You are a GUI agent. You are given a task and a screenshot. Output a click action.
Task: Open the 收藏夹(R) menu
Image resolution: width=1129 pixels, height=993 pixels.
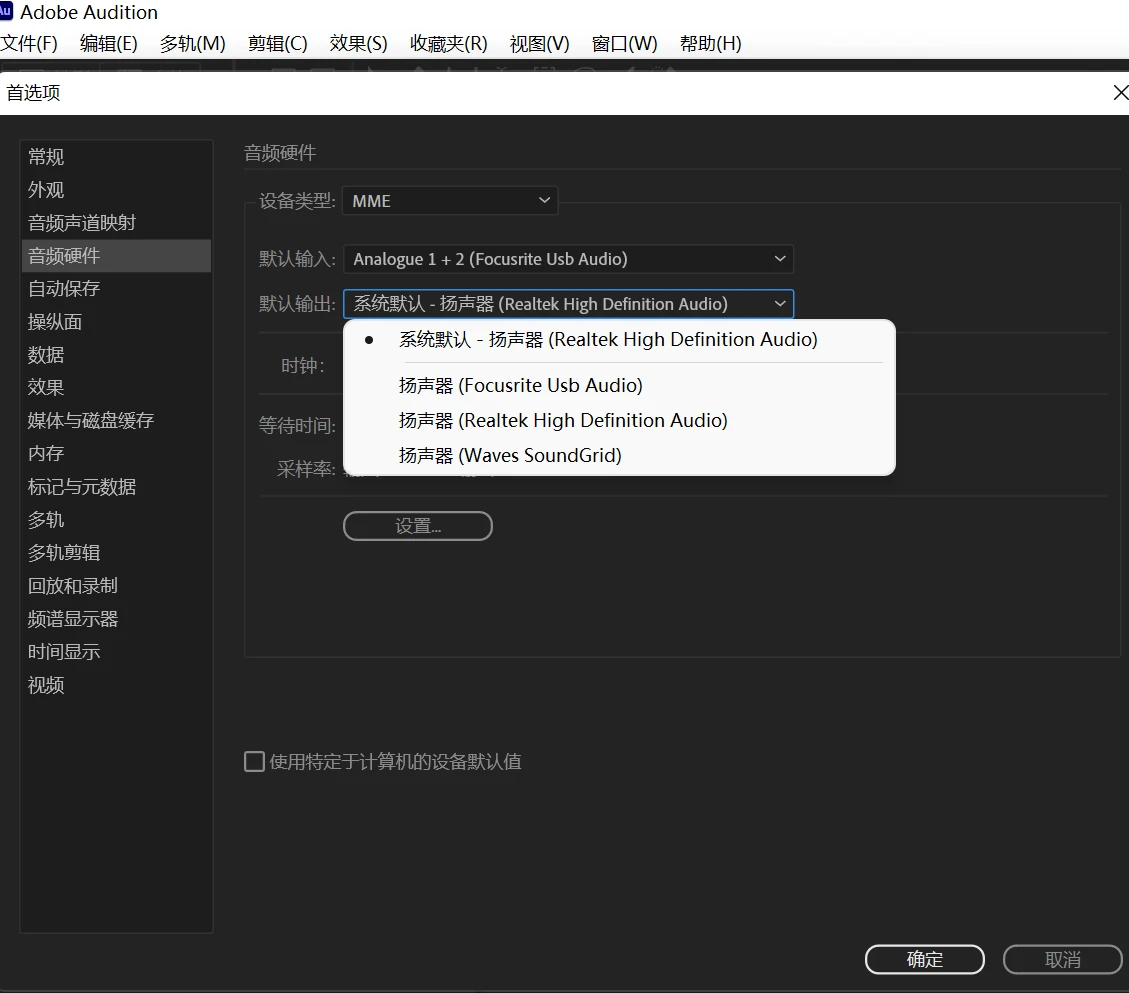[449, 44]
